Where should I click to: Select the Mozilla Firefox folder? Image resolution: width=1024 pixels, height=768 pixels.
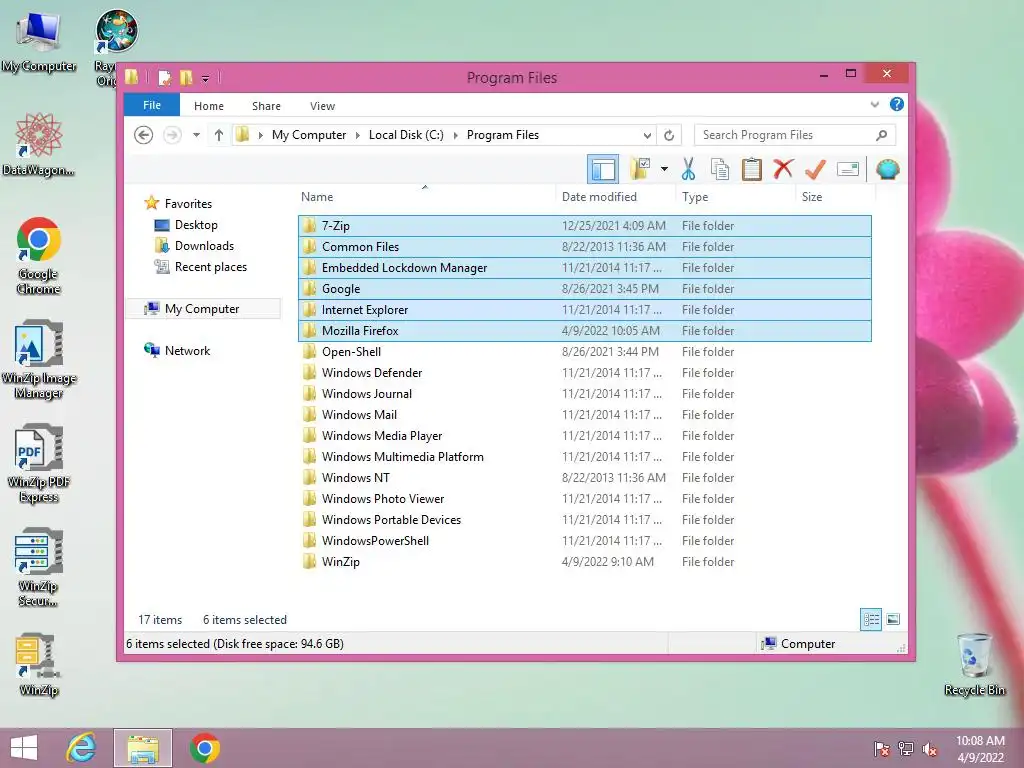pos(584,330)
